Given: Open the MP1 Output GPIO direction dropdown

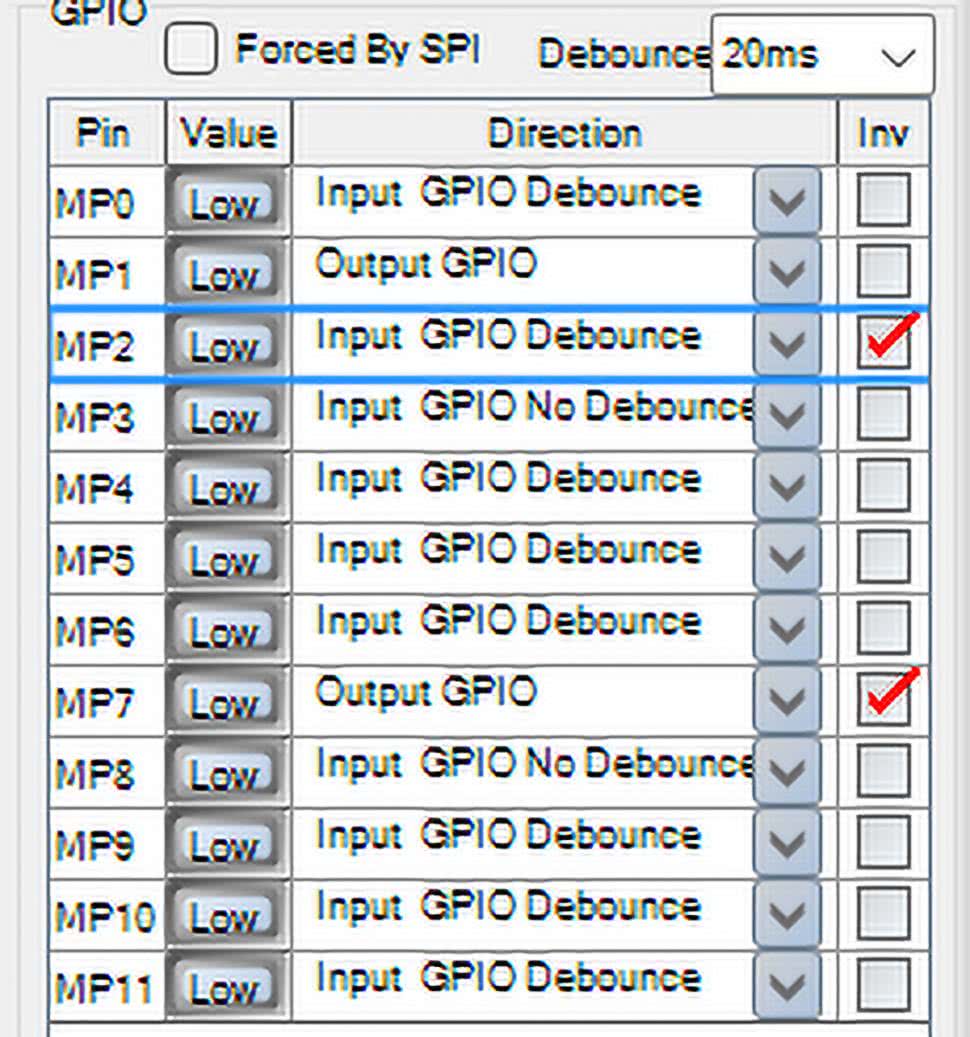Looking at the screenshot, I should 787,273.
